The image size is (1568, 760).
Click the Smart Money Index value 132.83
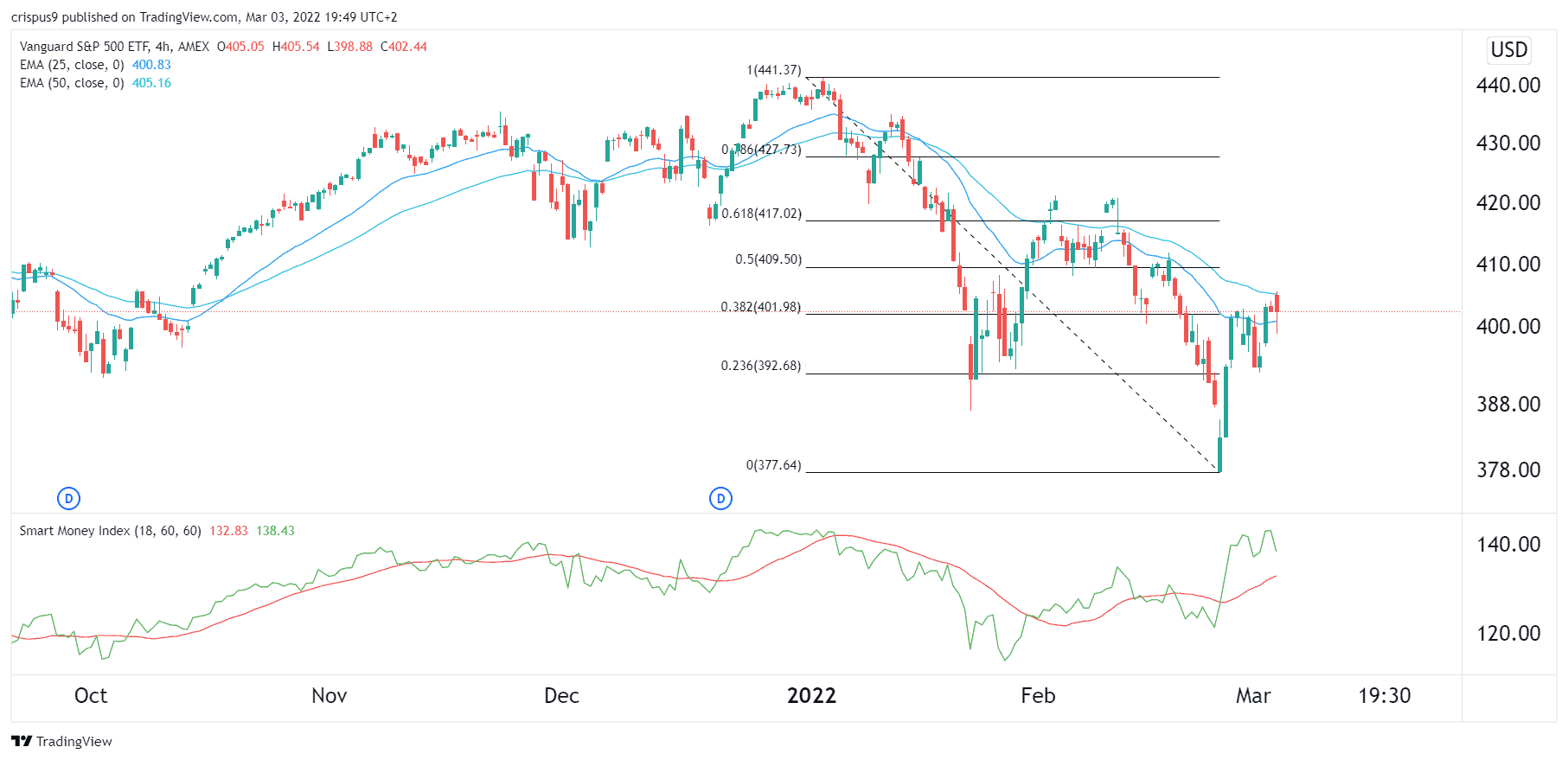228,531
